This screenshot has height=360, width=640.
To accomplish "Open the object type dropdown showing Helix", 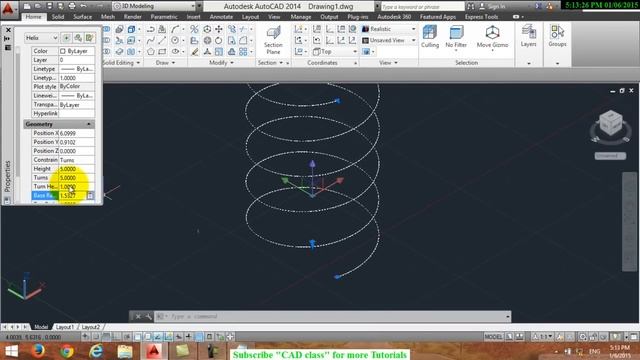I will coord(42,38).
